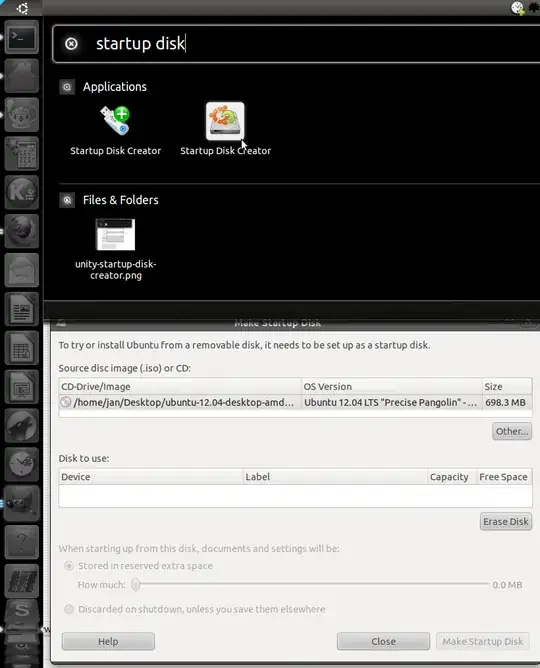The height and width of the screenshot is (668, 540).
Task: Select the ubuntu-12.04-desktop-amd ISO row
Action: pyautogui.click(x=295, y=402)
